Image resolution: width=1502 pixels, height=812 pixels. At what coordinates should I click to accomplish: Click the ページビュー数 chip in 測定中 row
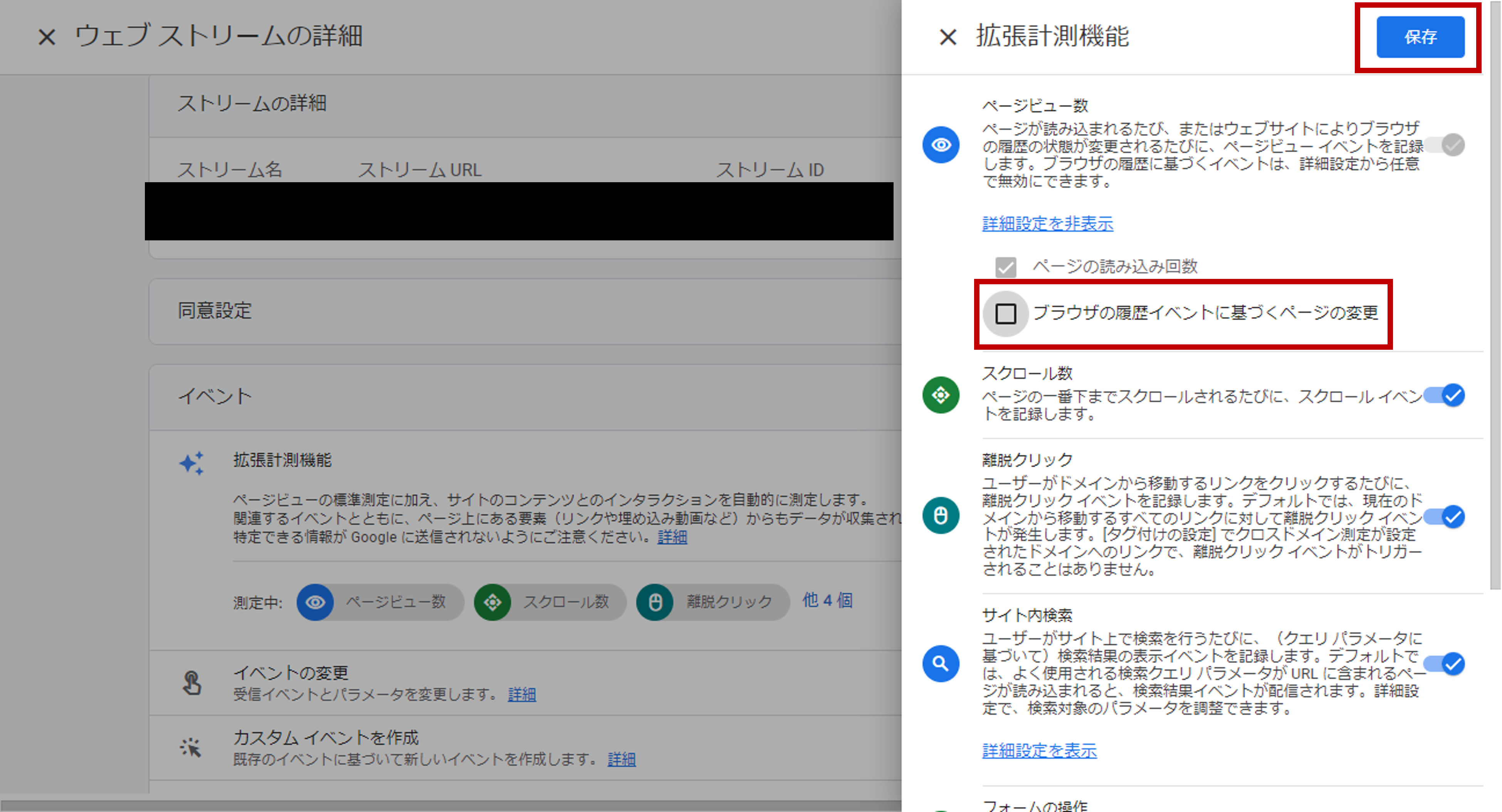[x=380, y=602]
